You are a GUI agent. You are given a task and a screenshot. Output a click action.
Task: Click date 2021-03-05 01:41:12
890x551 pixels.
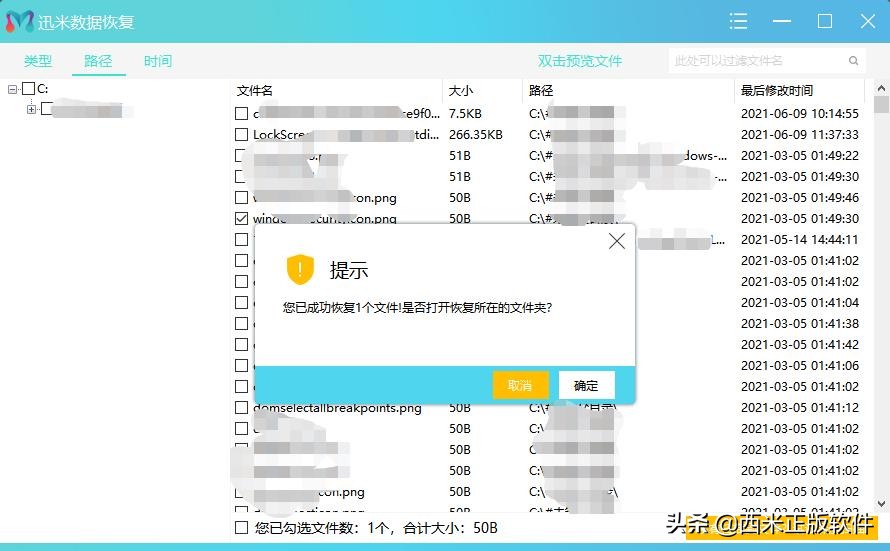pyautogui.click(x=800, y=407)
